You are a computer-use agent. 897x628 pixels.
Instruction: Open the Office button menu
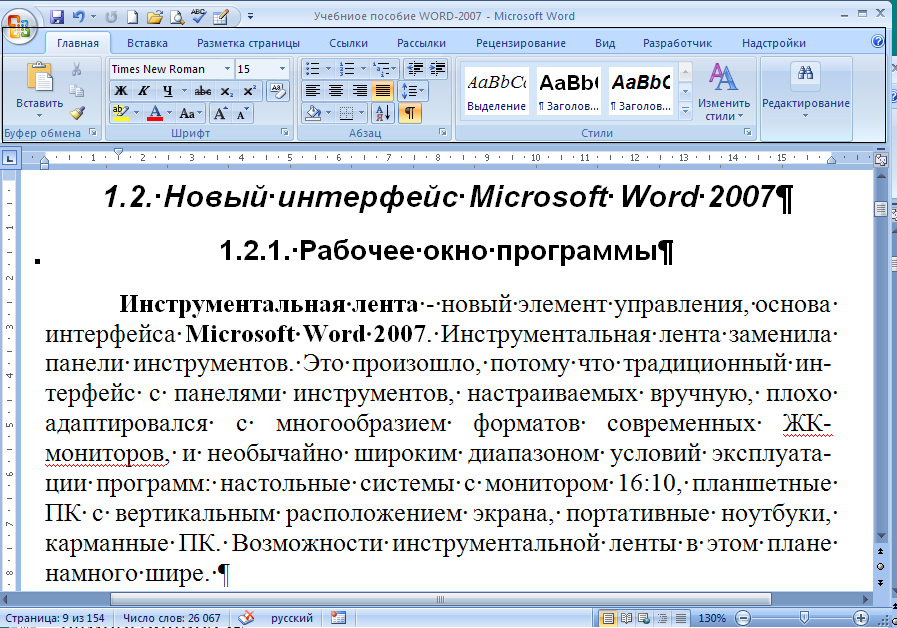pos(19,26)
